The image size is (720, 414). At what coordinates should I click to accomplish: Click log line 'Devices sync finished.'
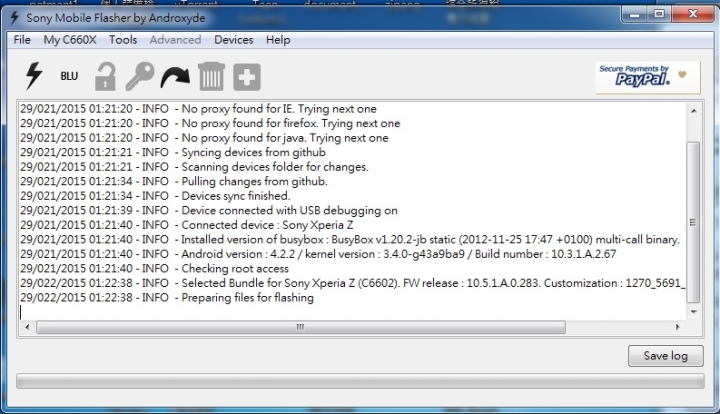point(155,196)
